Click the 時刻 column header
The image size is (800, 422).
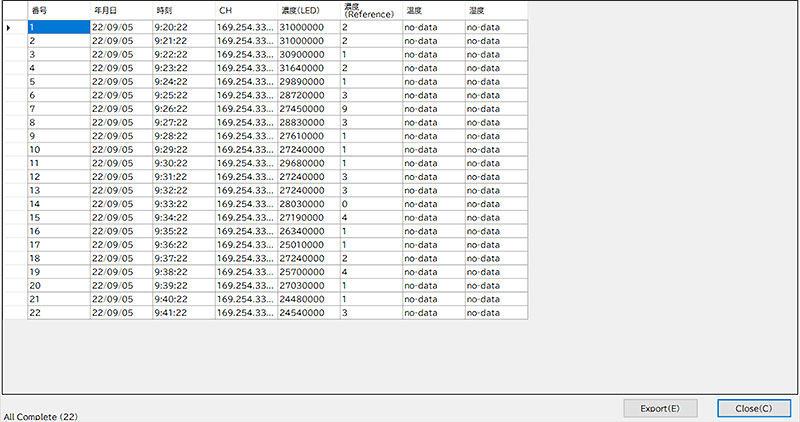coord(183,10)
